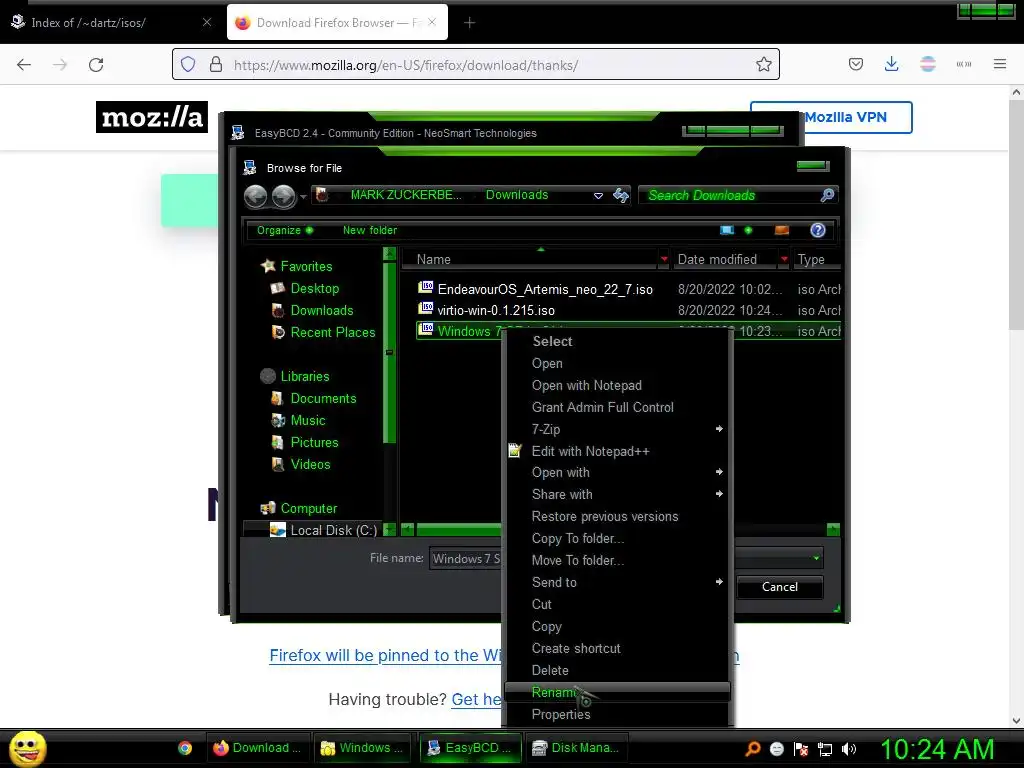Click the tracking protection shield icon

(188, 65)
